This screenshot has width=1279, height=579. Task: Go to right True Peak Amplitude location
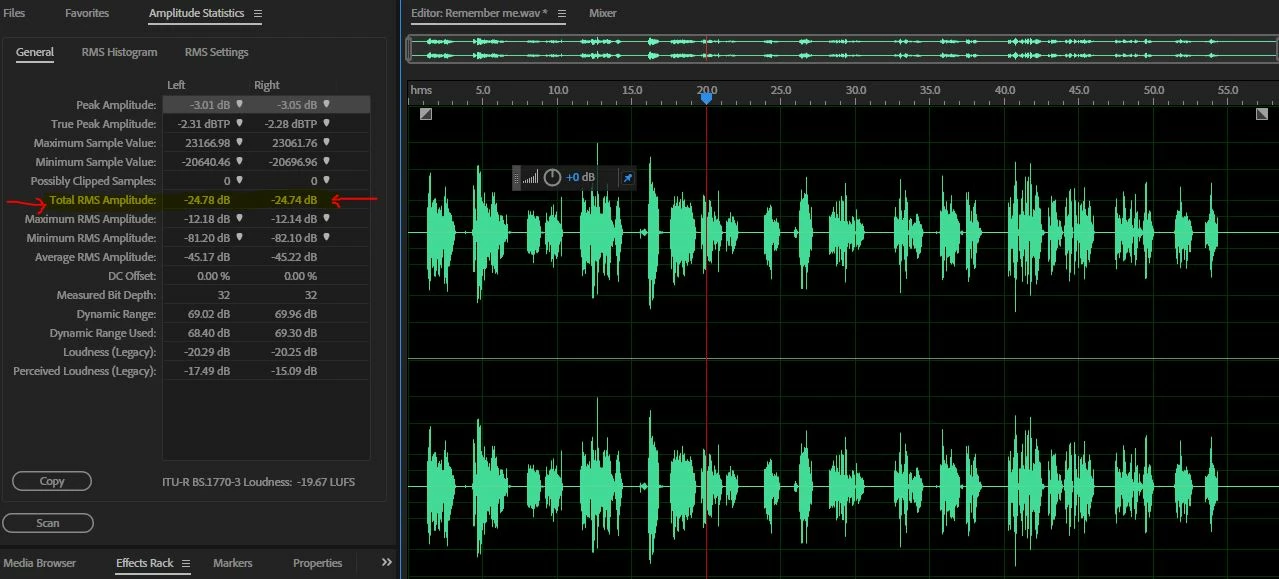326,123
